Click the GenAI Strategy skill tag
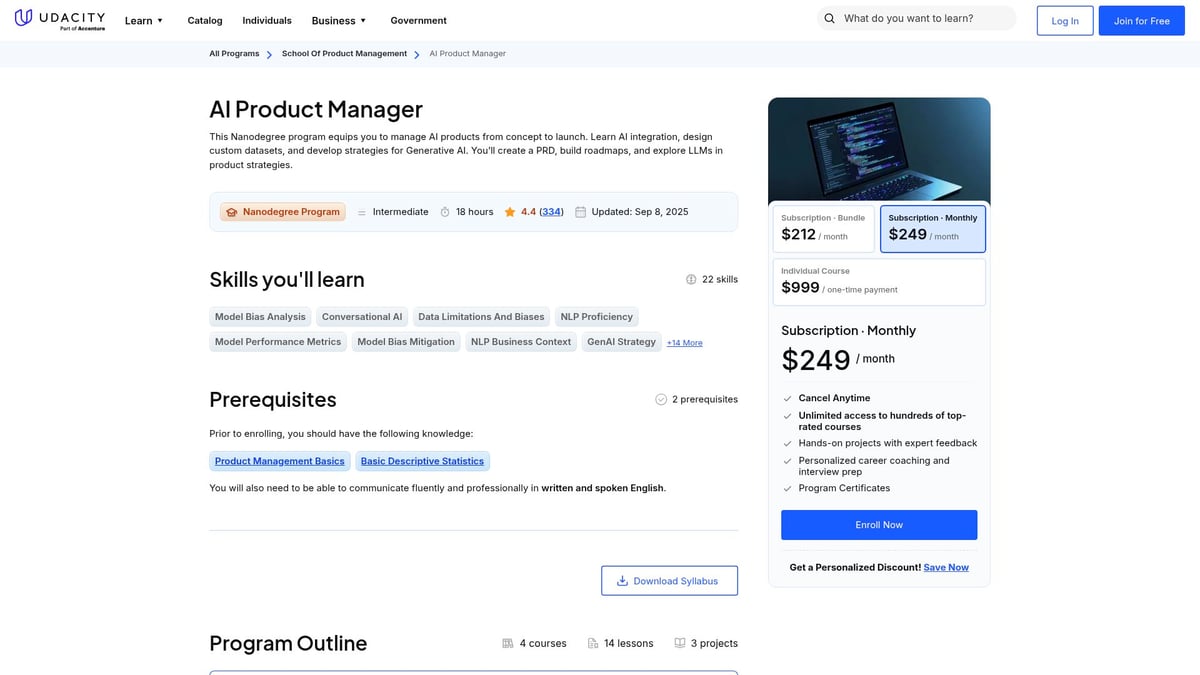Image resolution: width=1200 pixels, height=675 pixels. [x=622, y=342]
